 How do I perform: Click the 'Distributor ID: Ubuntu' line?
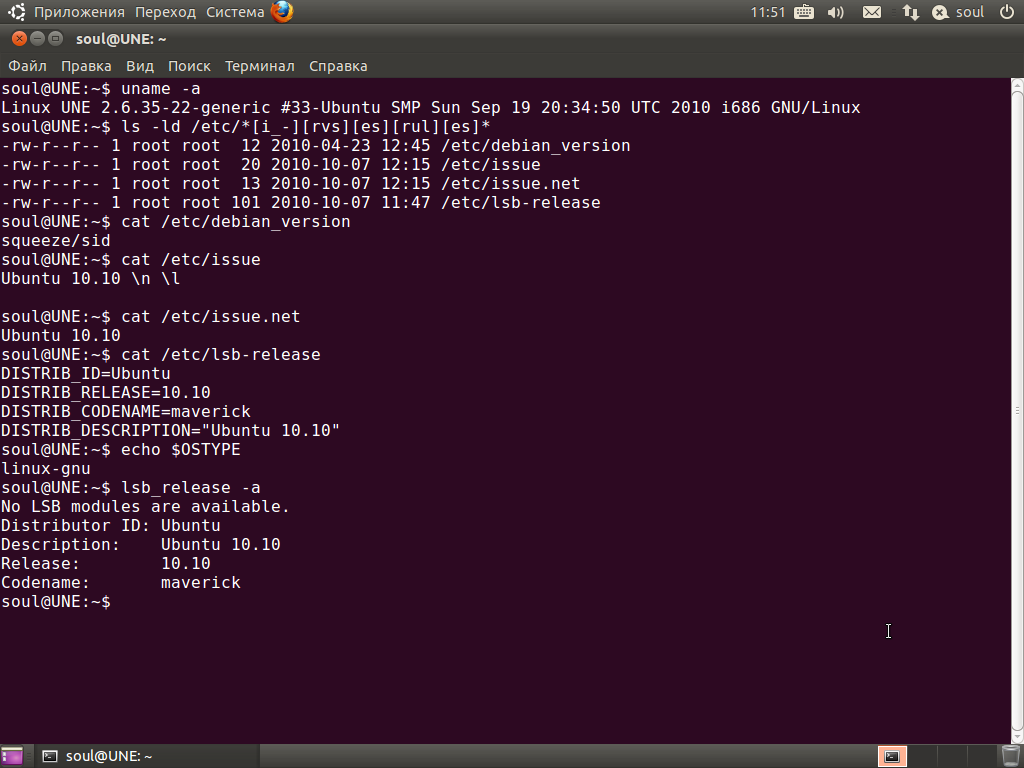click(x=110, y=526)
